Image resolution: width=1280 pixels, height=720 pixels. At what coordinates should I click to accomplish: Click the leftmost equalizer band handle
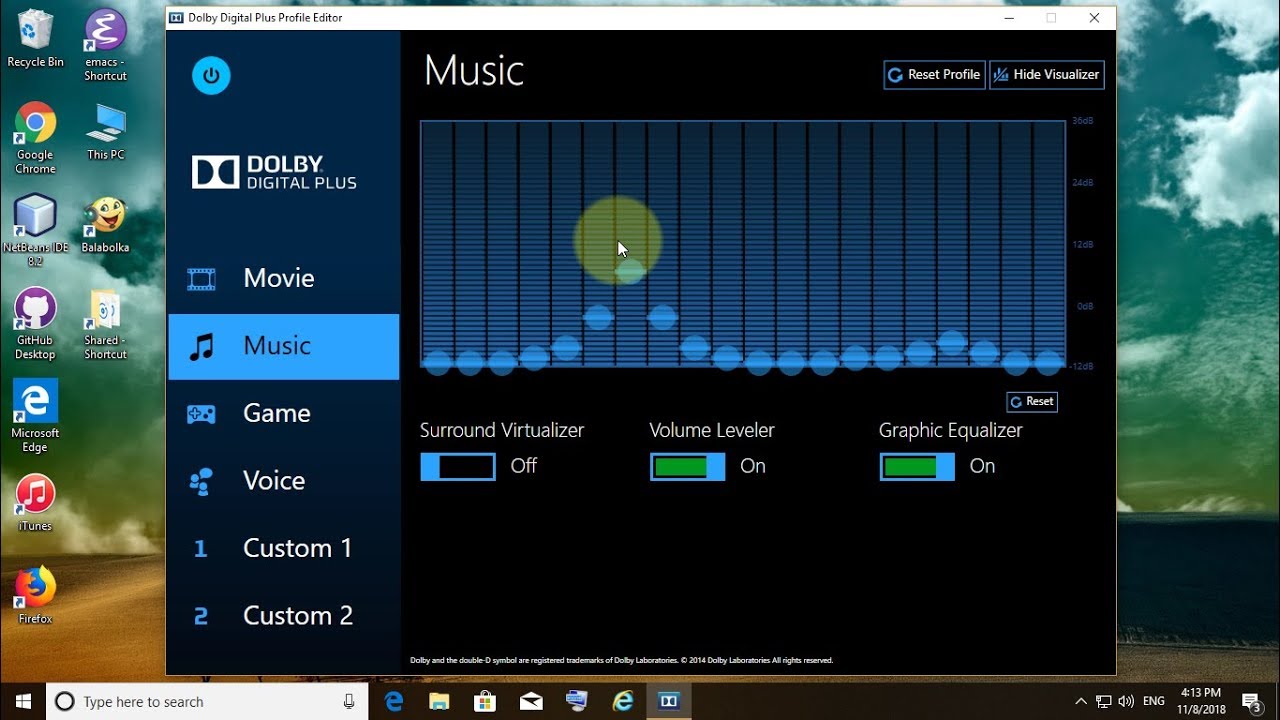tap(437, 362)
